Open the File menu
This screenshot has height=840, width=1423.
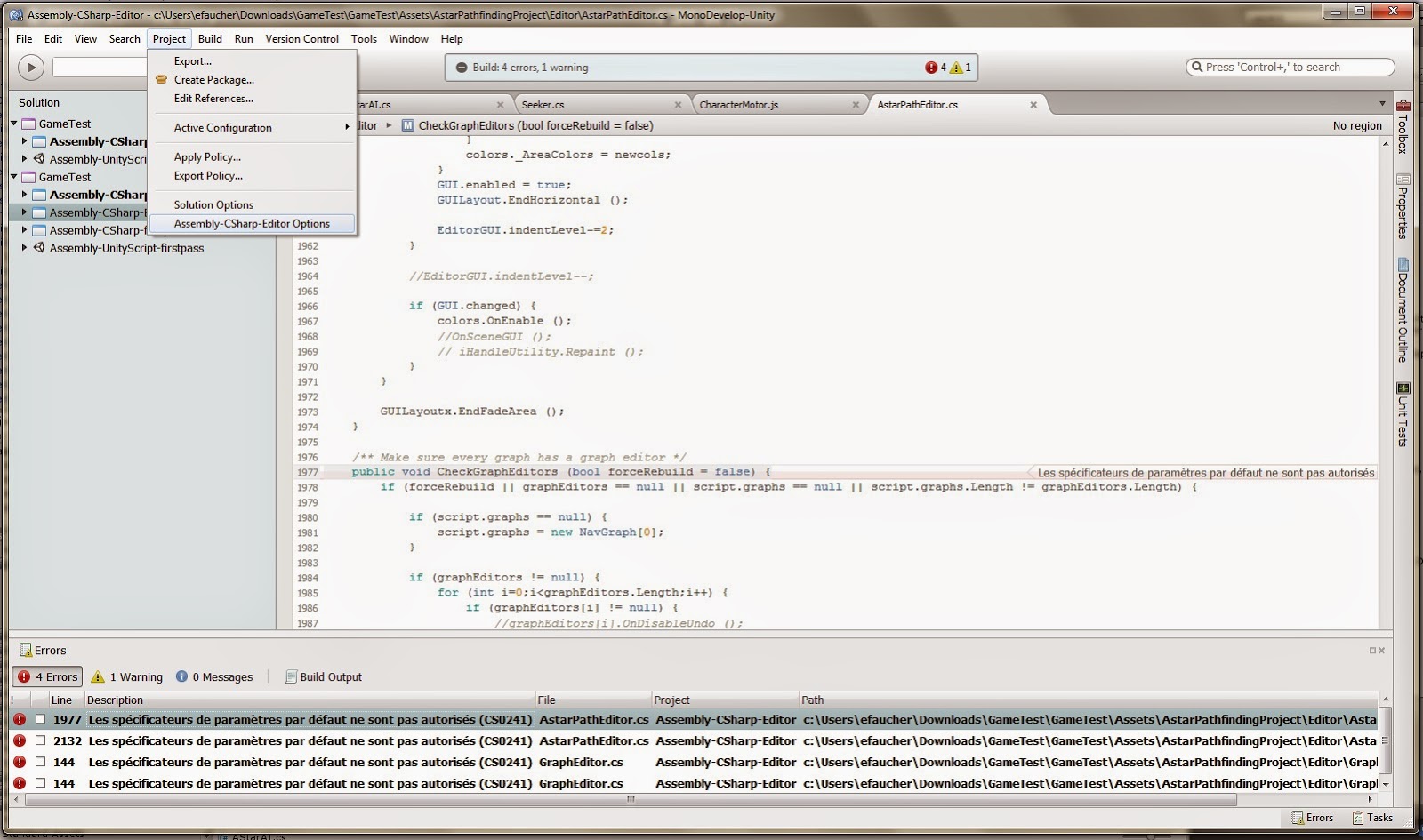(24, 39)
